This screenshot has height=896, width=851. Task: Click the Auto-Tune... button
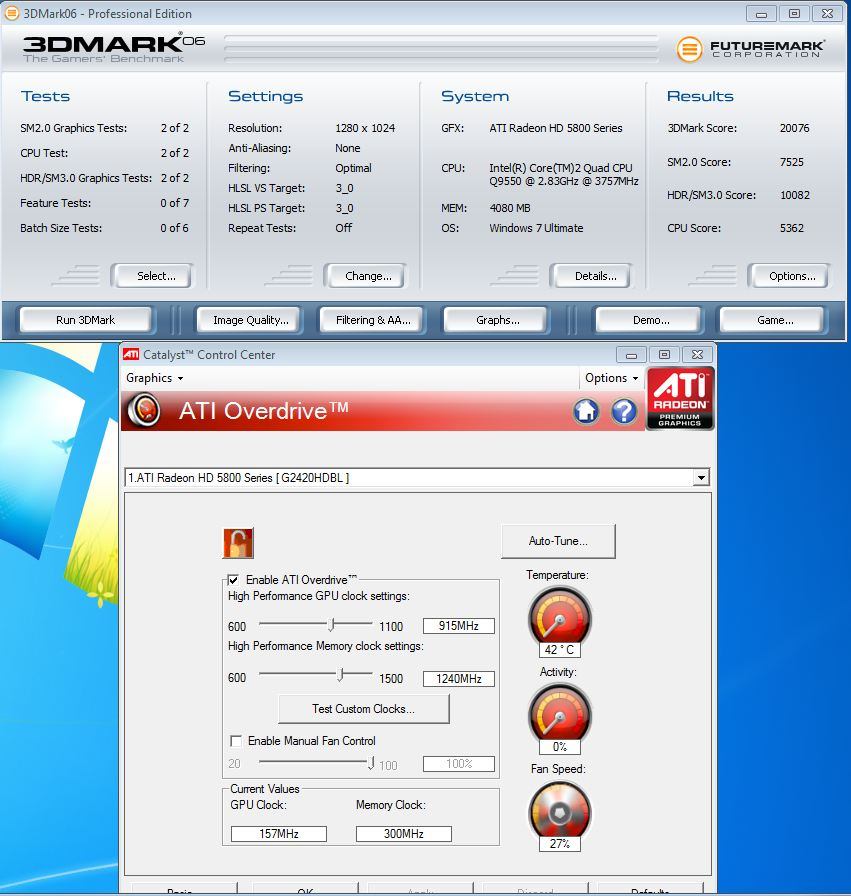558,541
